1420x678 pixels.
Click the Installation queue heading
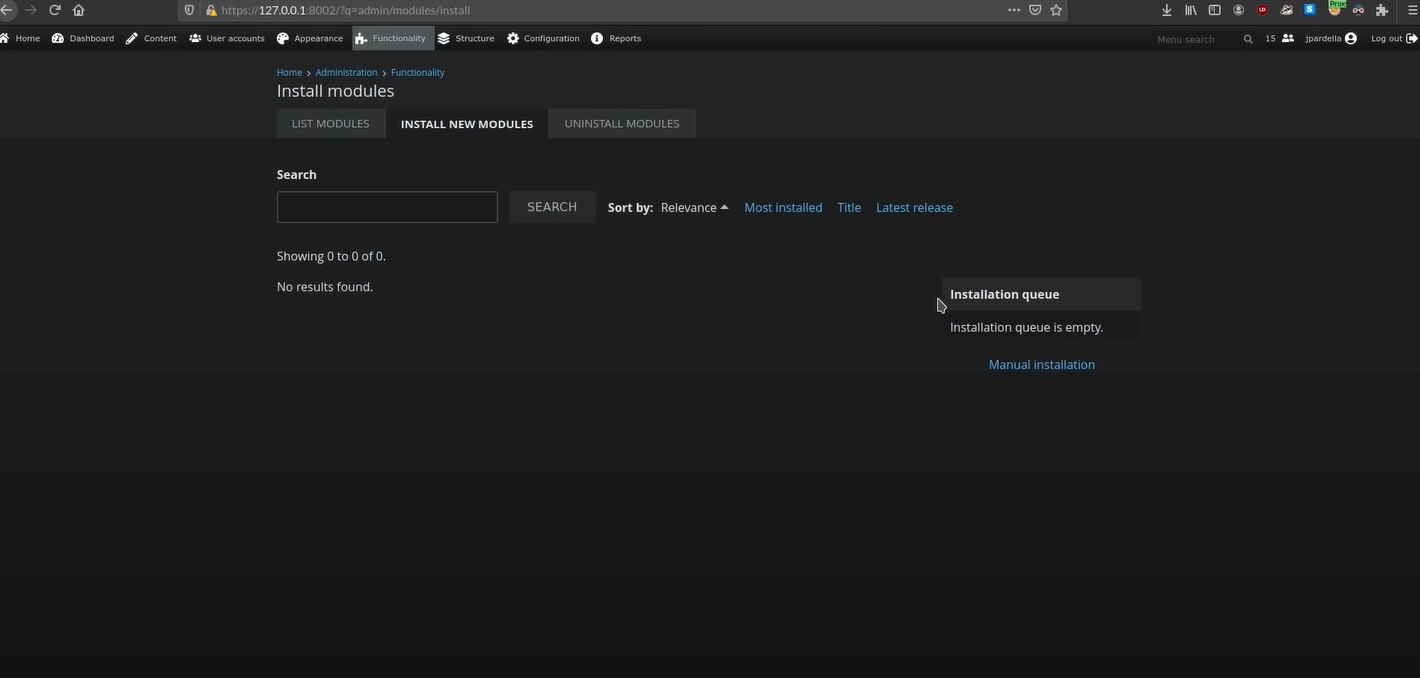1004,294
